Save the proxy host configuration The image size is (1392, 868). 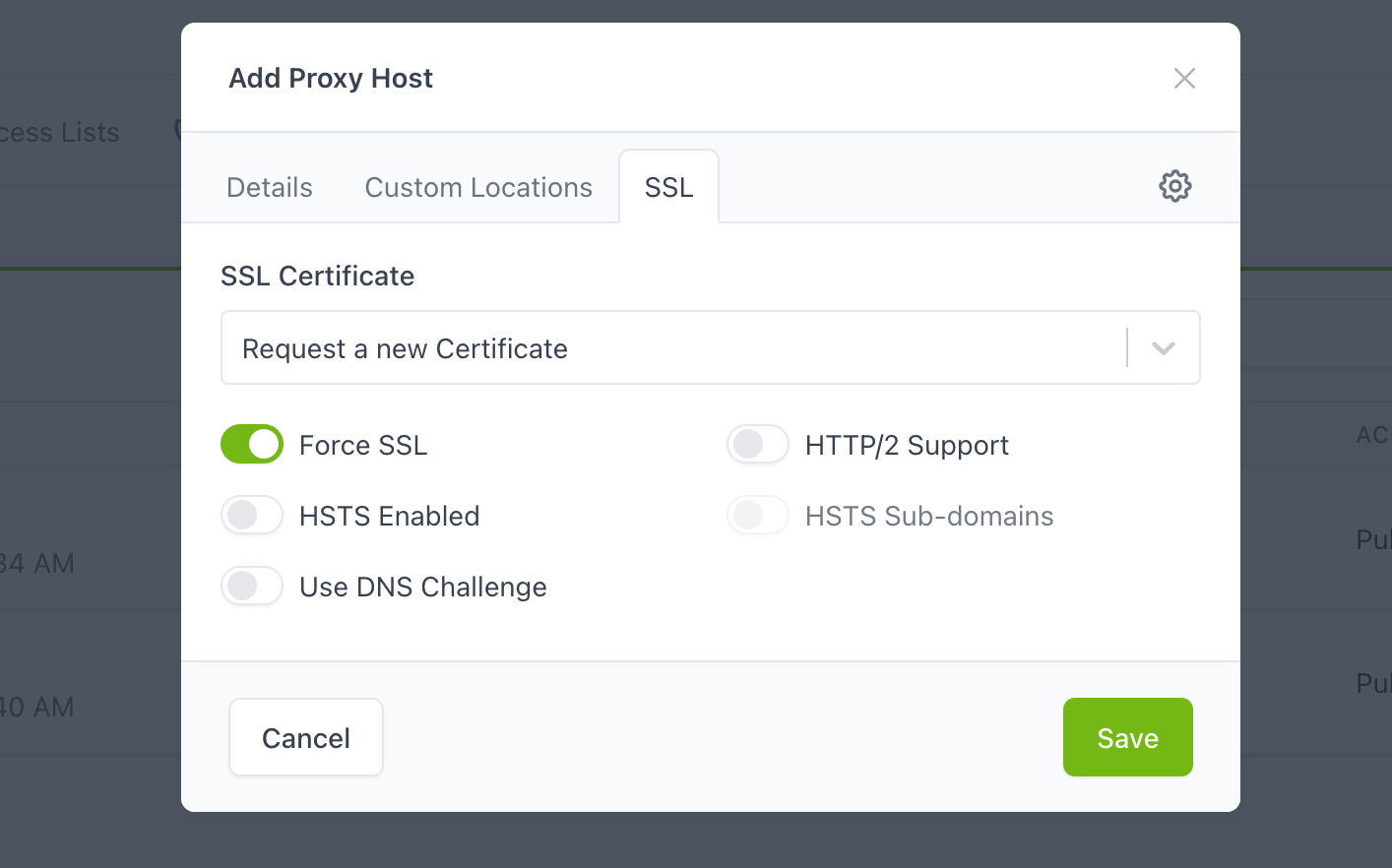pos(1127,738)
